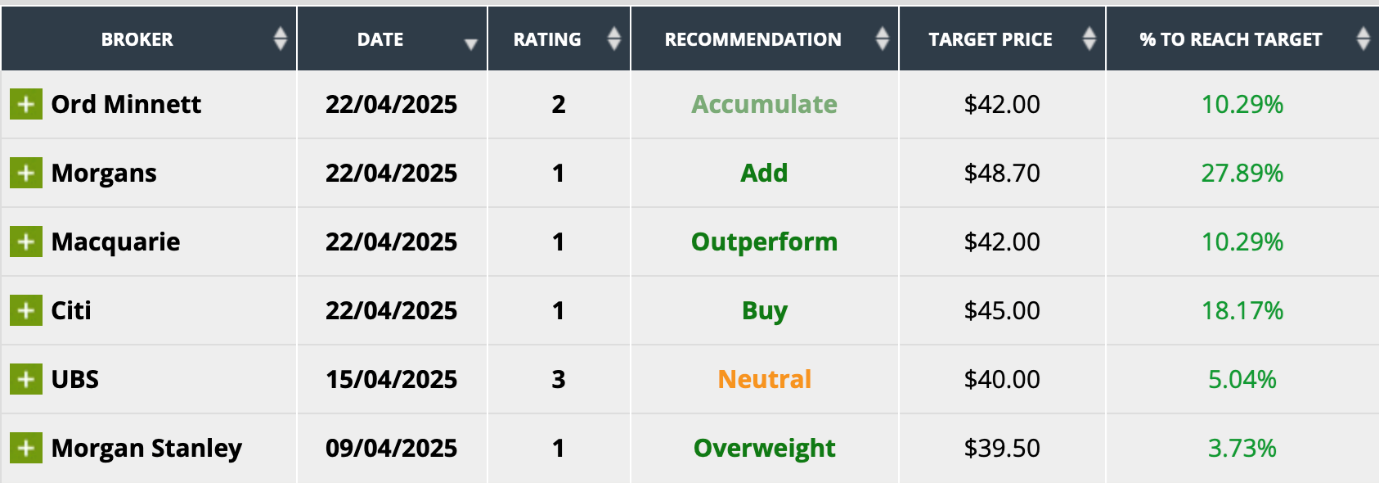Expand the Ord Minnett row plus icon
Screen dimensions: 1379x483
[x=26, y=104]
